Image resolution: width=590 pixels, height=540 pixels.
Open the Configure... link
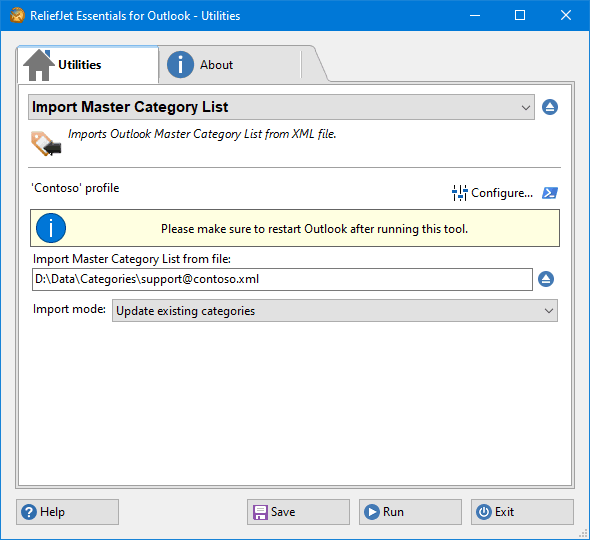[502, 193]
